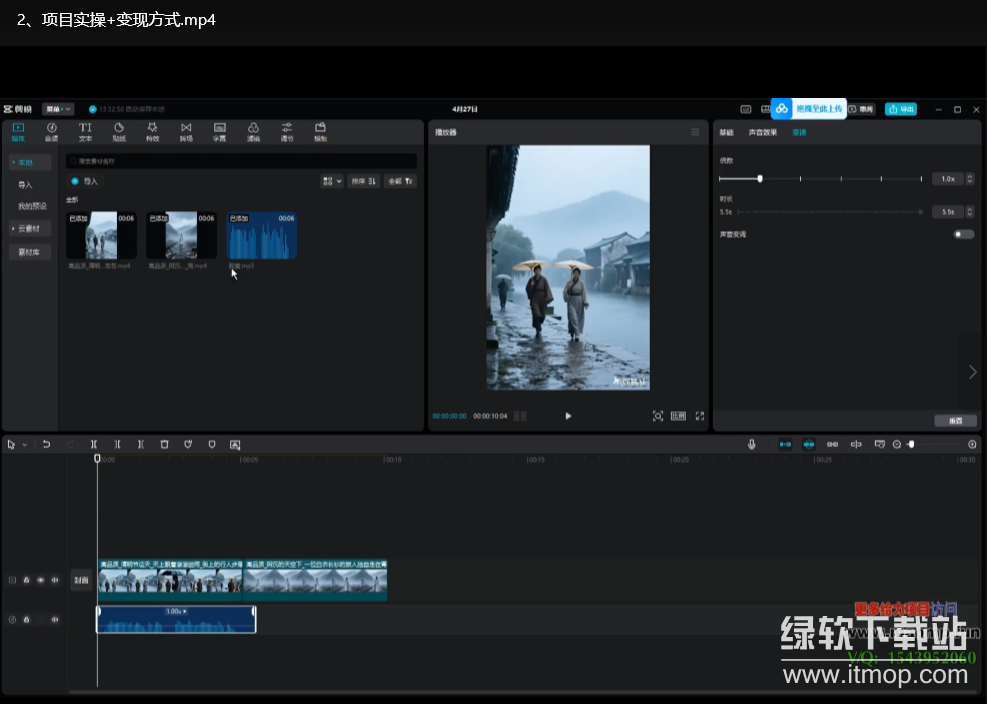Open the 菜单 menu dropdown
Viewport: 987px width, 704px height.
point(59,109)
